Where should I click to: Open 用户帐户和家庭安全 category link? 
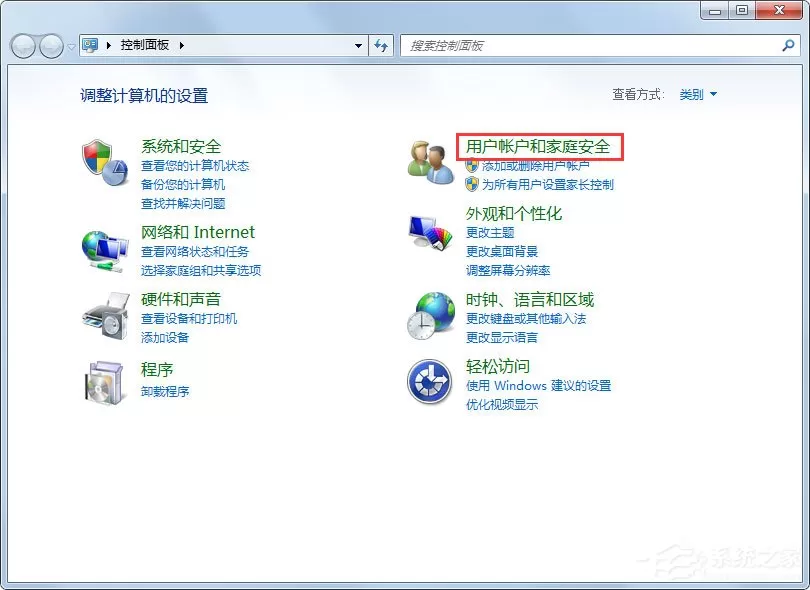click(x=538, y=146)
